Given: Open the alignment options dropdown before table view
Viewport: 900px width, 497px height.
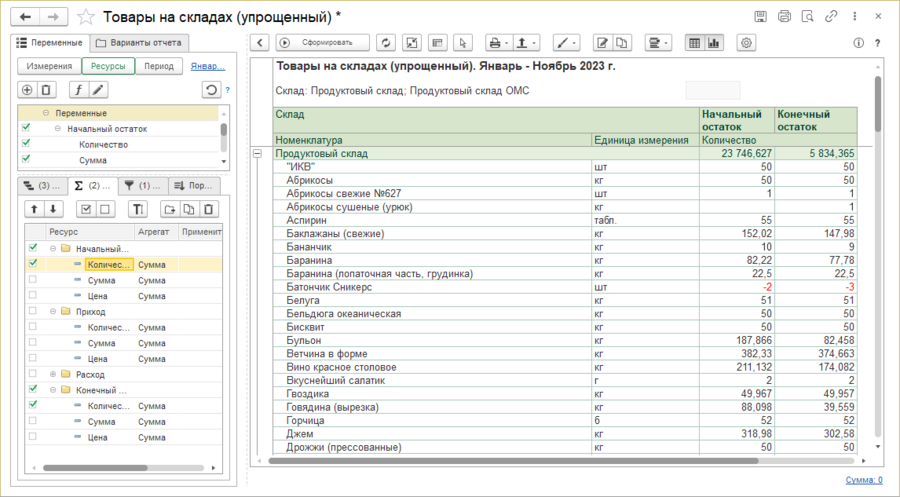Looking at the screenshot, I should (x=658, y=42).
